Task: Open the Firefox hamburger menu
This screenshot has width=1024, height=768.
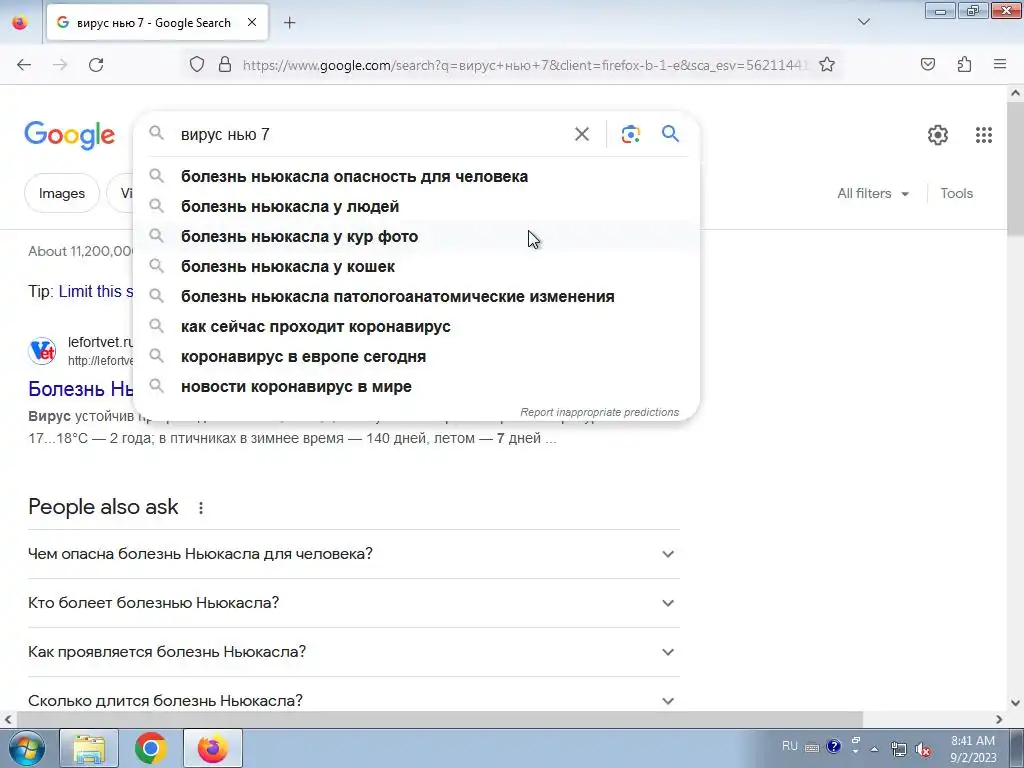Action: (x=1000, y=64)
